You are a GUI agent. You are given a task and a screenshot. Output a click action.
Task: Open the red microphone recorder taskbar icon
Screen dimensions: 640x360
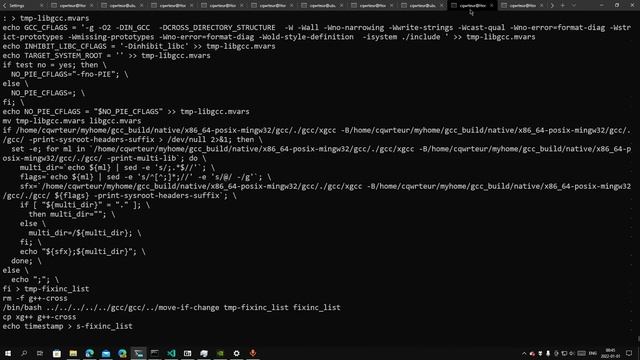(253, 353)
